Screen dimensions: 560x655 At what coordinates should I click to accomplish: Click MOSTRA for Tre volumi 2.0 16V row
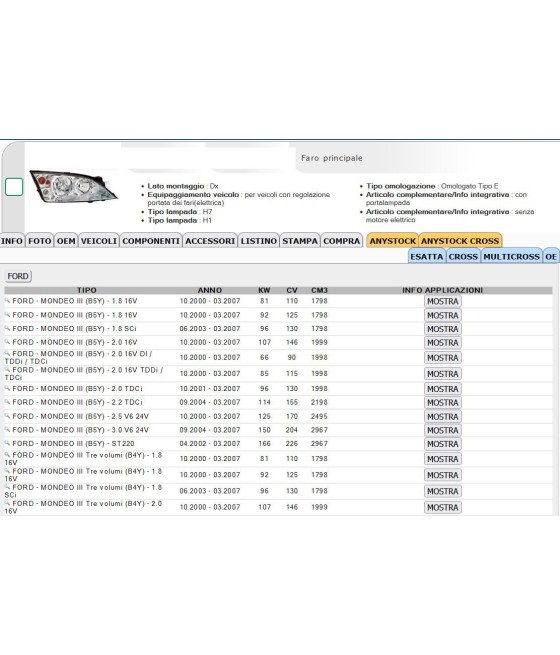pyautogui.click(x=443, y=508)
